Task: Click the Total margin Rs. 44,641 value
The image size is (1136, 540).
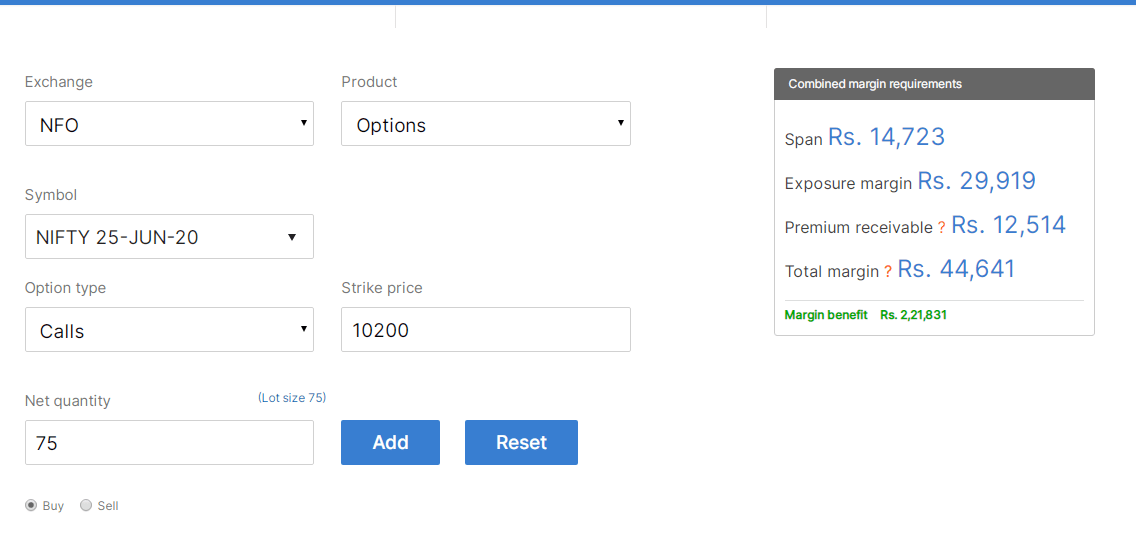Action: click(956, 269)
